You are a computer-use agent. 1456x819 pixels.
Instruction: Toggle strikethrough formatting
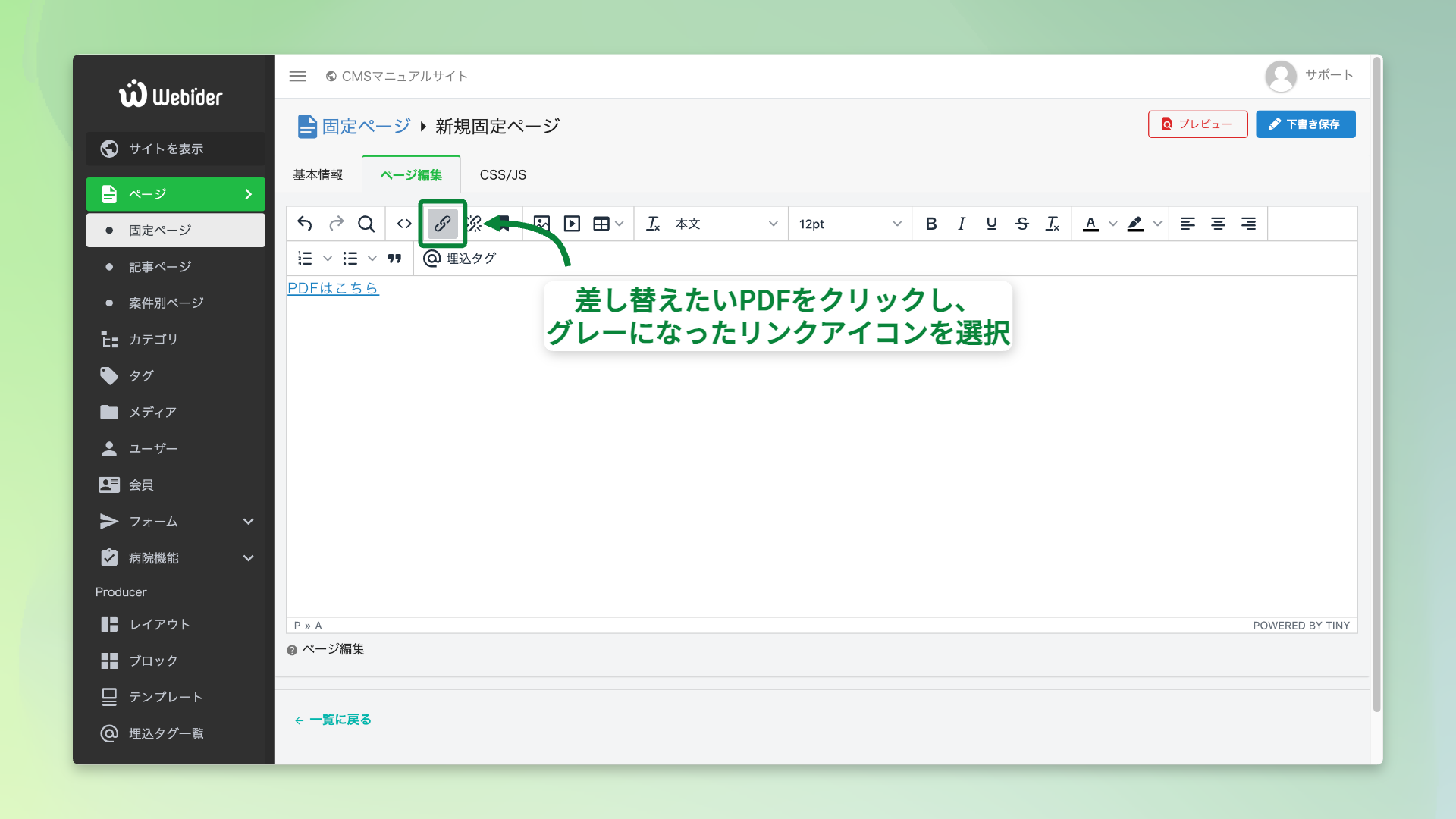[1022, 224]
